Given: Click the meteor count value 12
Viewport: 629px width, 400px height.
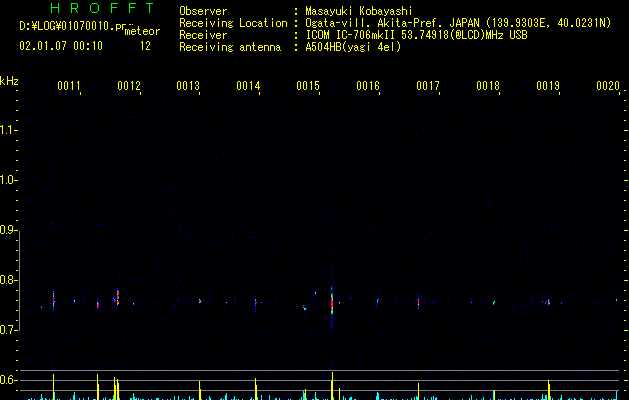Looking at the screenshot, I should (145, 46).
